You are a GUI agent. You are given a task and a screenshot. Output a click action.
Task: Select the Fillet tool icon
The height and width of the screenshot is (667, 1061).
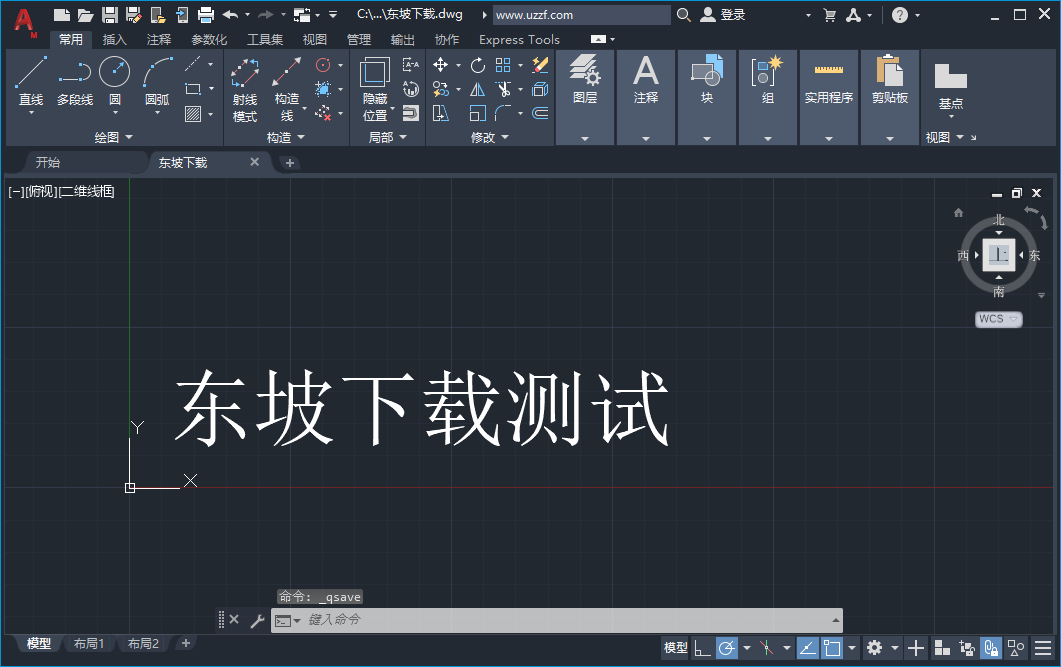pos(503,113)
